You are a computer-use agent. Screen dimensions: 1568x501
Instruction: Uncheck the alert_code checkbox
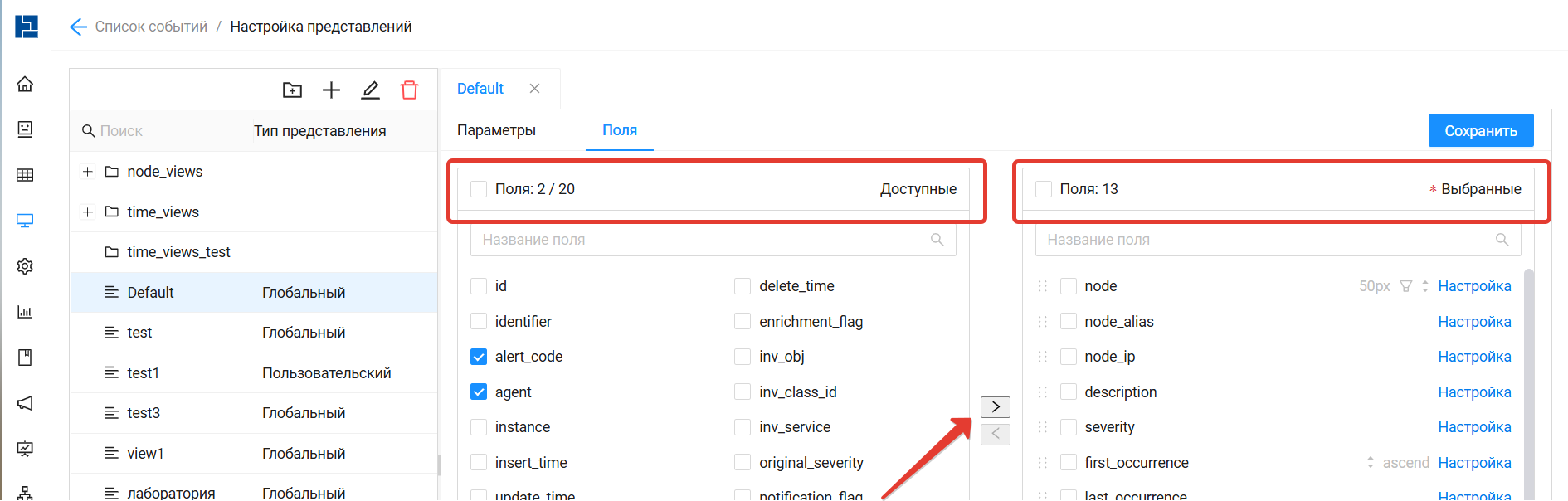click(x=479, y=357)
